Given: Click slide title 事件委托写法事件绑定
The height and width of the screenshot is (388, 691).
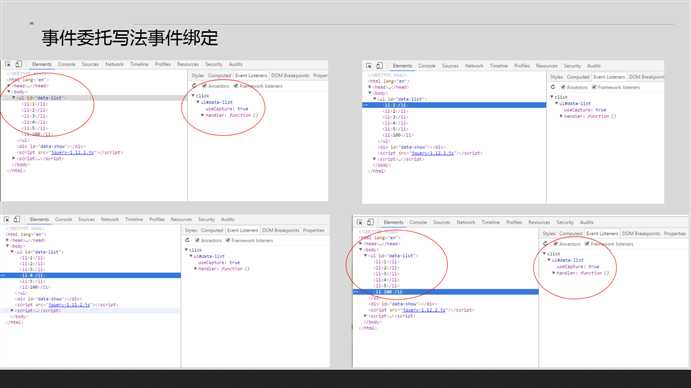Looking at the screenshot, I should (130, 38).
